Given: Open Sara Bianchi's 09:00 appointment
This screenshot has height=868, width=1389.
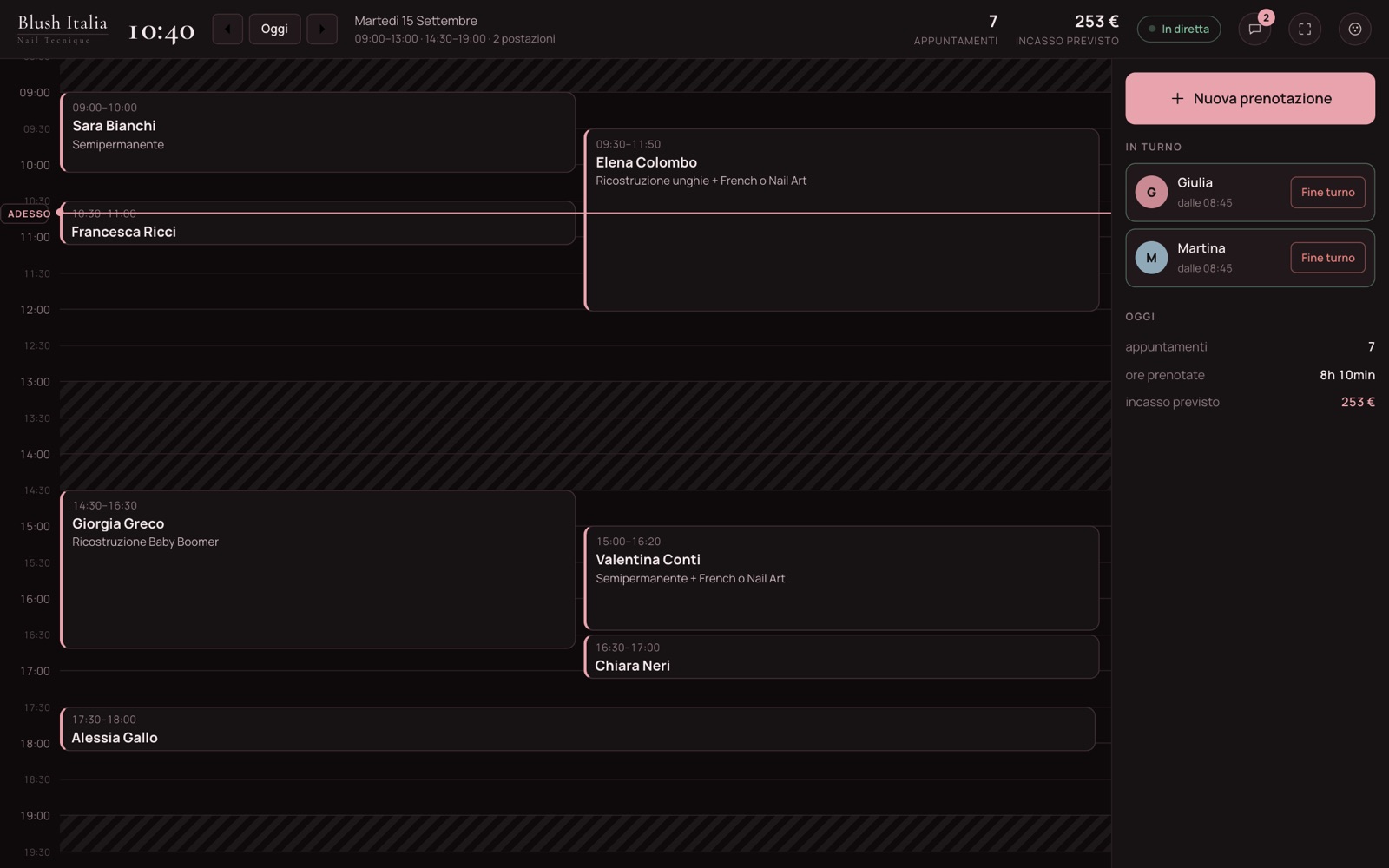Looking at the screenshot, I should 318,132.
